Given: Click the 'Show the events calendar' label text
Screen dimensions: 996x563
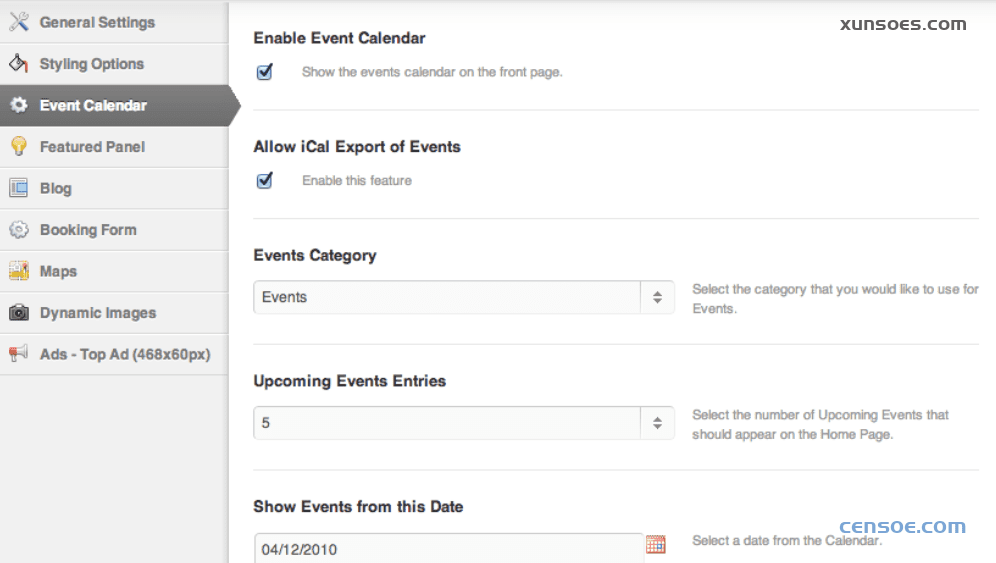Looking at the screenshot, I should [432, 72].
